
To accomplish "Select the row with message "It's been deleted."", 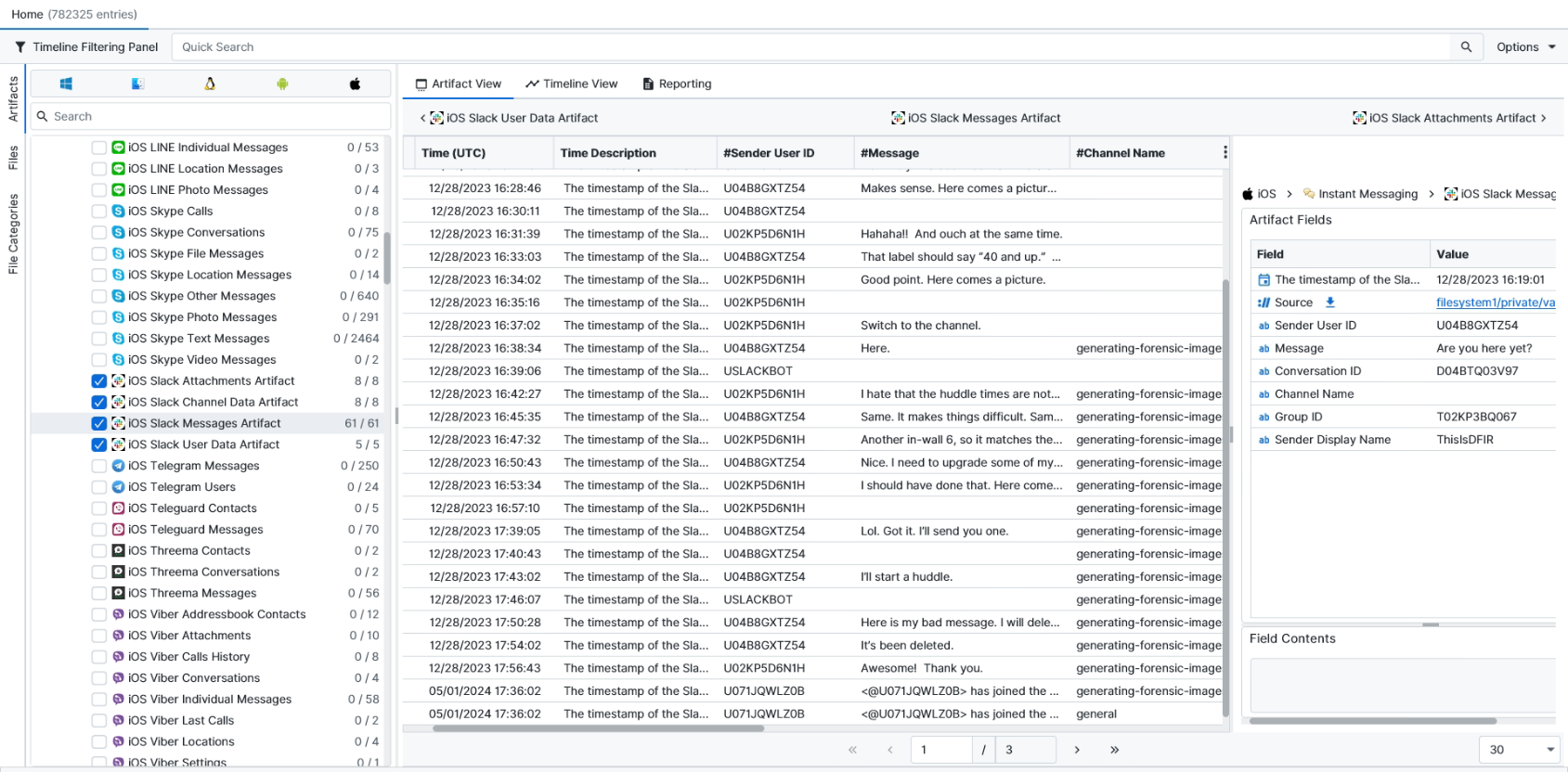I will [x=812, y=646].
